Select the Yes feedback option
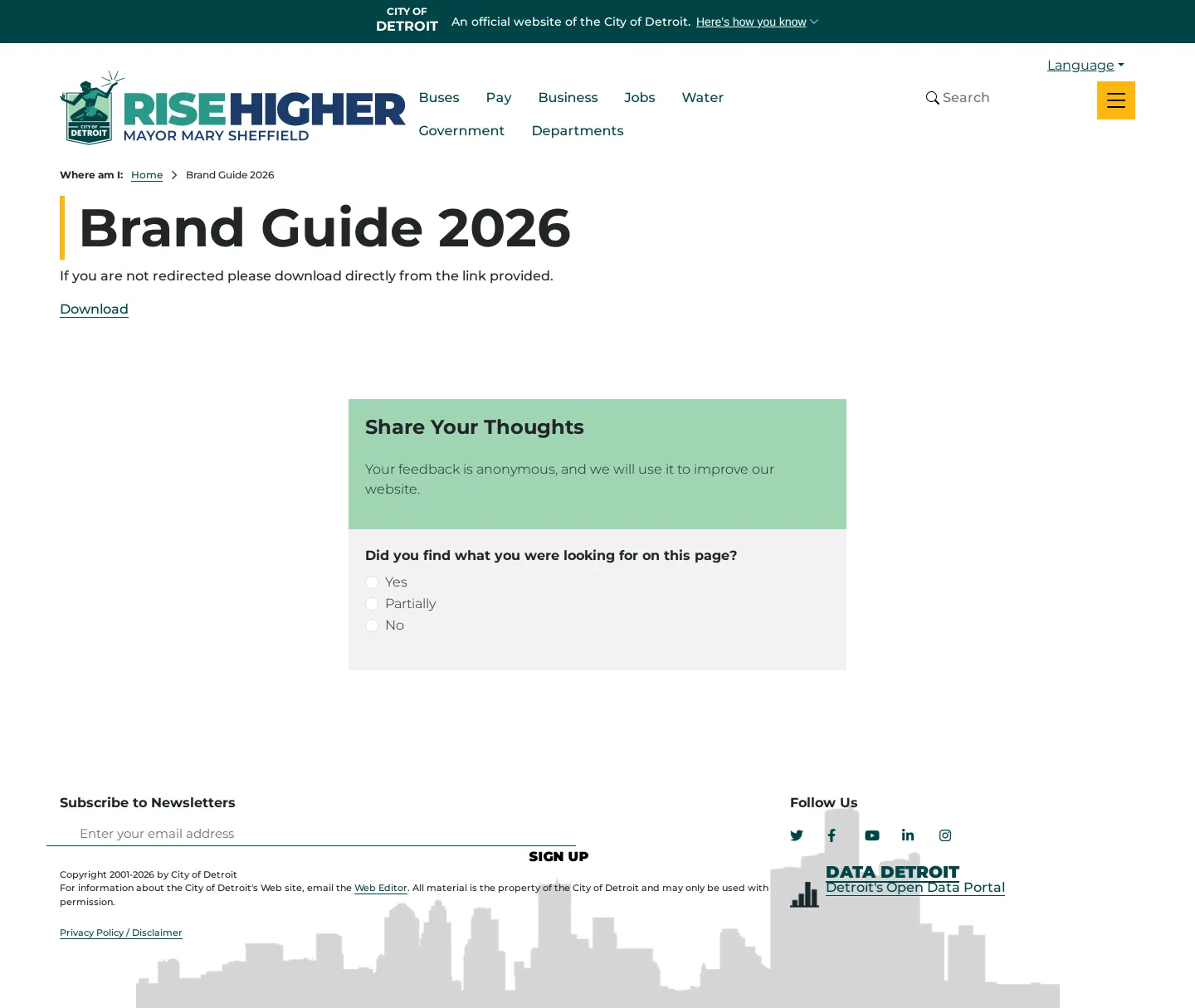1195x1008 pixels. click(x=372, y=582)
